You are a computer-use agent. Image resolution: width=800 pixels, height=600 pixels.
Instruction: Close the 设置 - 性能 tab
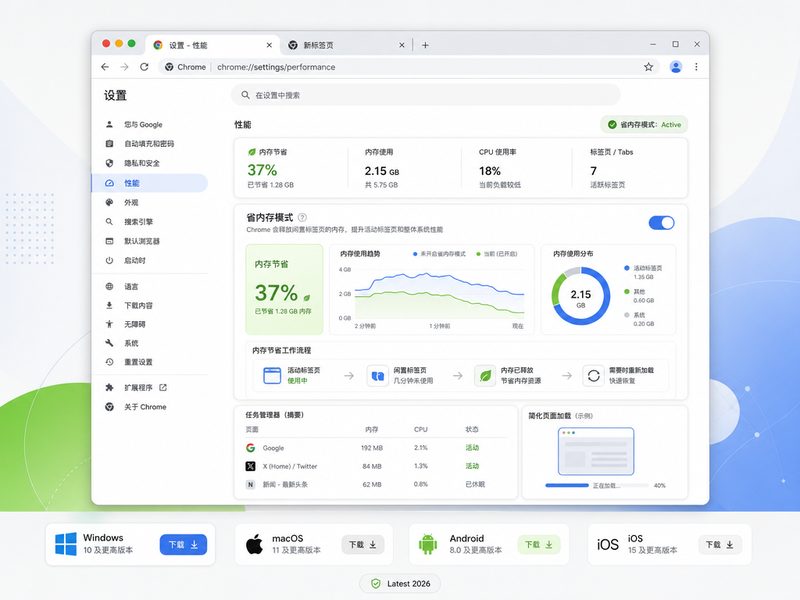(x=269, y=45)
